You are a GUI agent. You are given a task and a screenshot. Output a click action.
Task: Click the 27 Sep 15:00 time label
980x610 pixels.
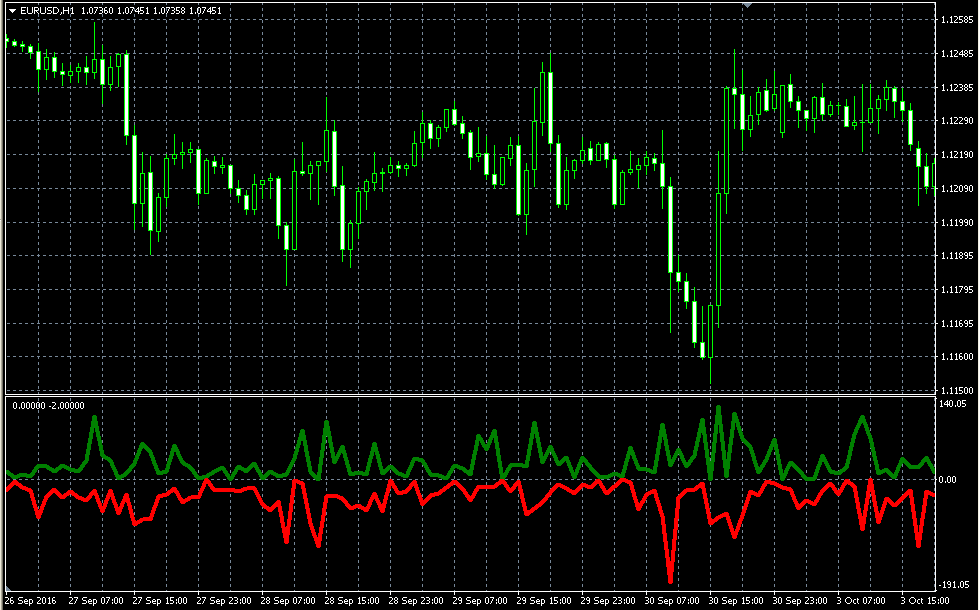pos(160,601)
